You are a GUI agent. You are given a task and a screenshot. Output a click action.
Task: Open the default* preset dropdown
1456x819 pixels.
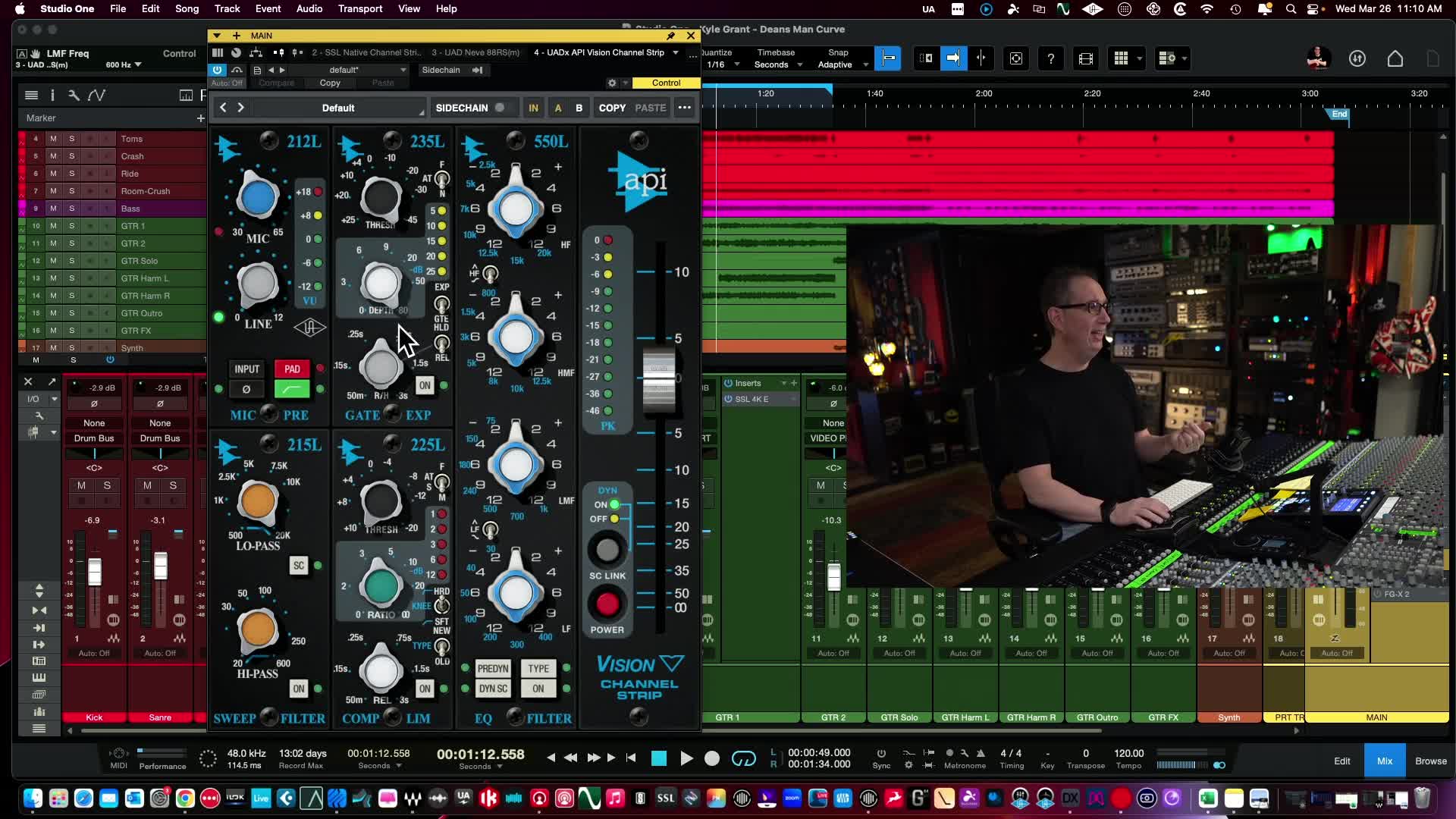[x=368, y=70]
